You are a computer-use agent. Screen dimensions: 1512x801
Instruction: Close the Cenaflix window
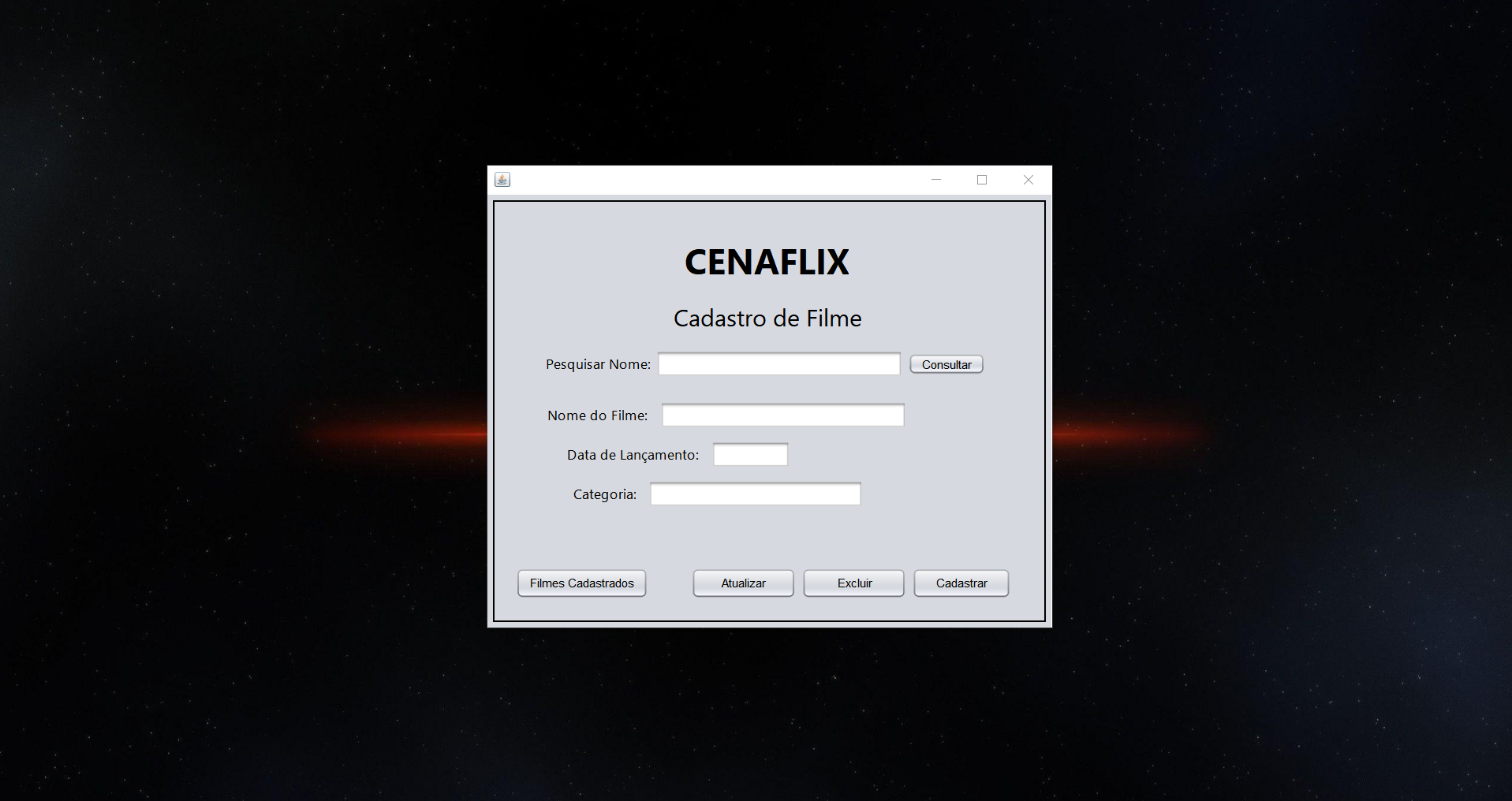coord(1029,180)
